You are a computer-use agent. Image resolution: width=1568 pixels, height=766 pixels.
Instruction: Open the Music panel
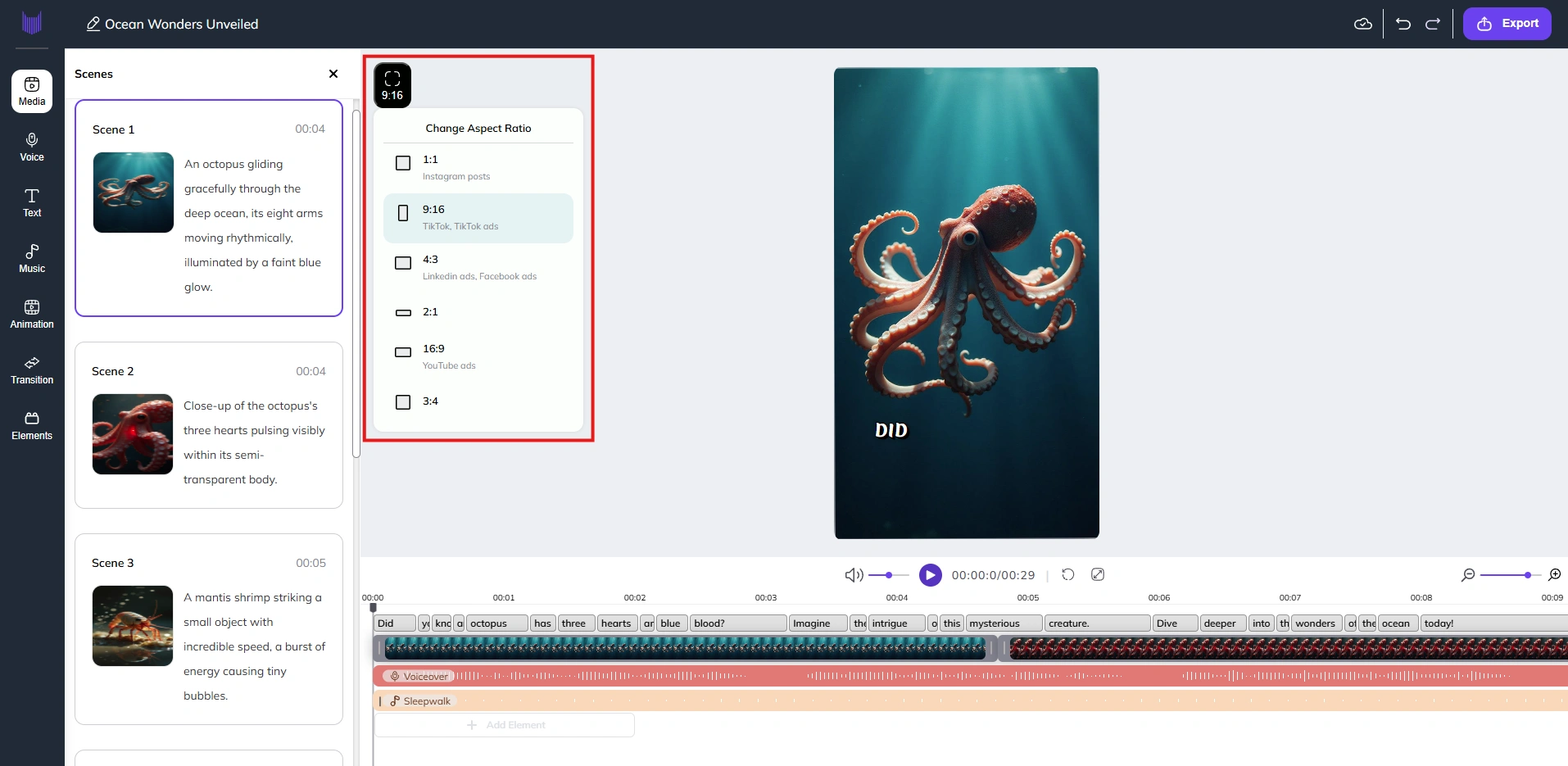pyautogui.click(x=32, y=259)
